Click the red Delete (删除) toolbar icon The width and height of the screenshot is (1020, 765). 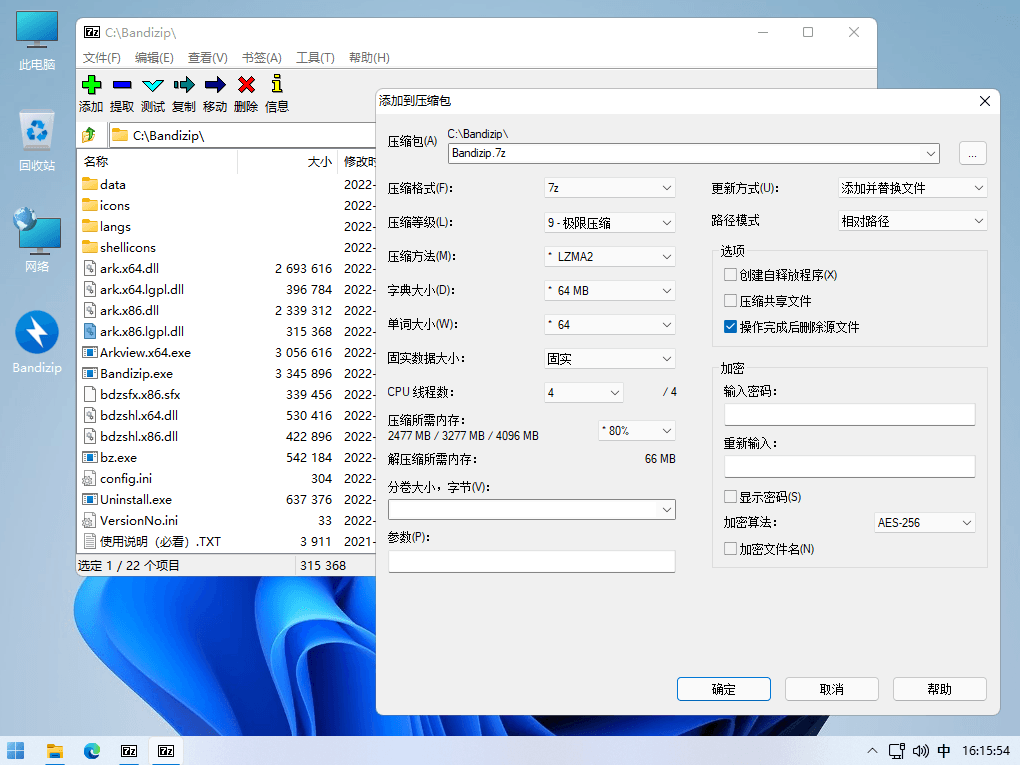[x=246, y=85]
